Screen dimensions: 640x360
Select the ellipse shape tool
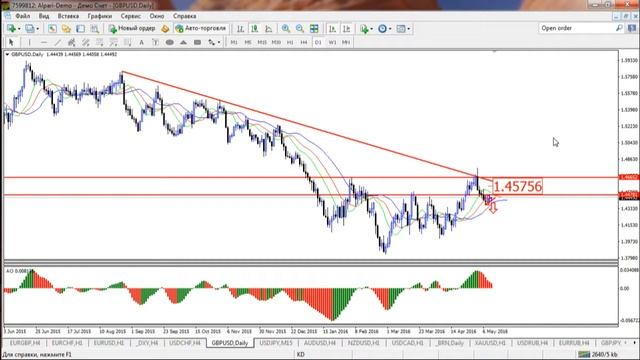click(x=169, y=42)
